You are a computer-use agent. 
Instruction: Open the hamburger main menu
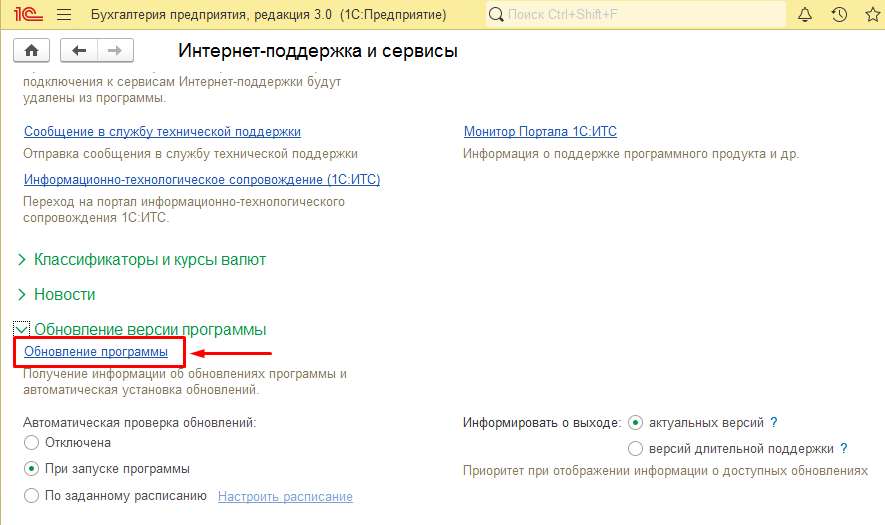point(64,14)
